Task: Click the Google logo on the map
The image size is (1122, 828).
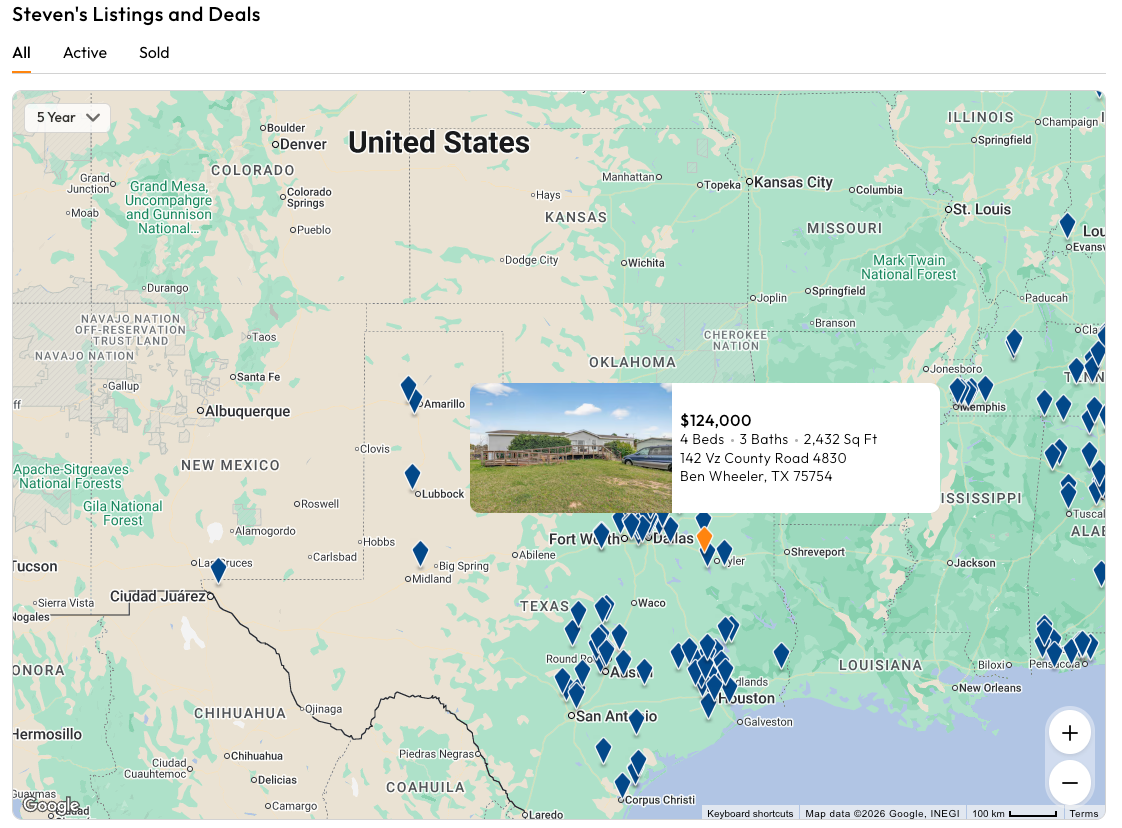Action: (50, 806)
